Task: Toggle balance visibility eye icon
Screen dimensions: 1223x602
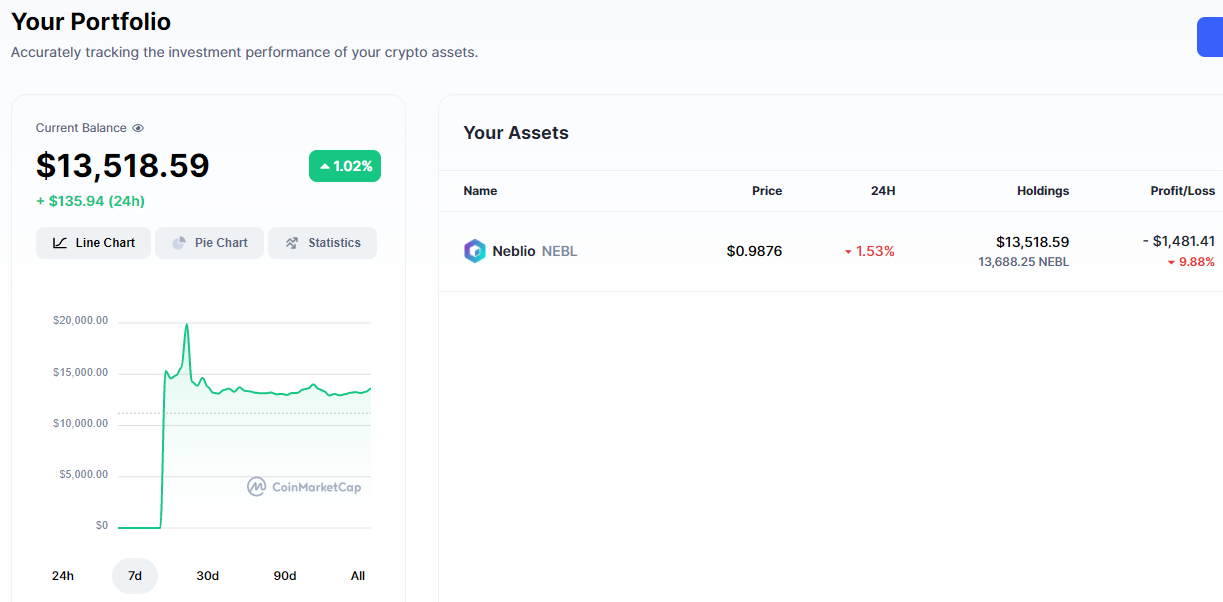Action: coord(138,128)
